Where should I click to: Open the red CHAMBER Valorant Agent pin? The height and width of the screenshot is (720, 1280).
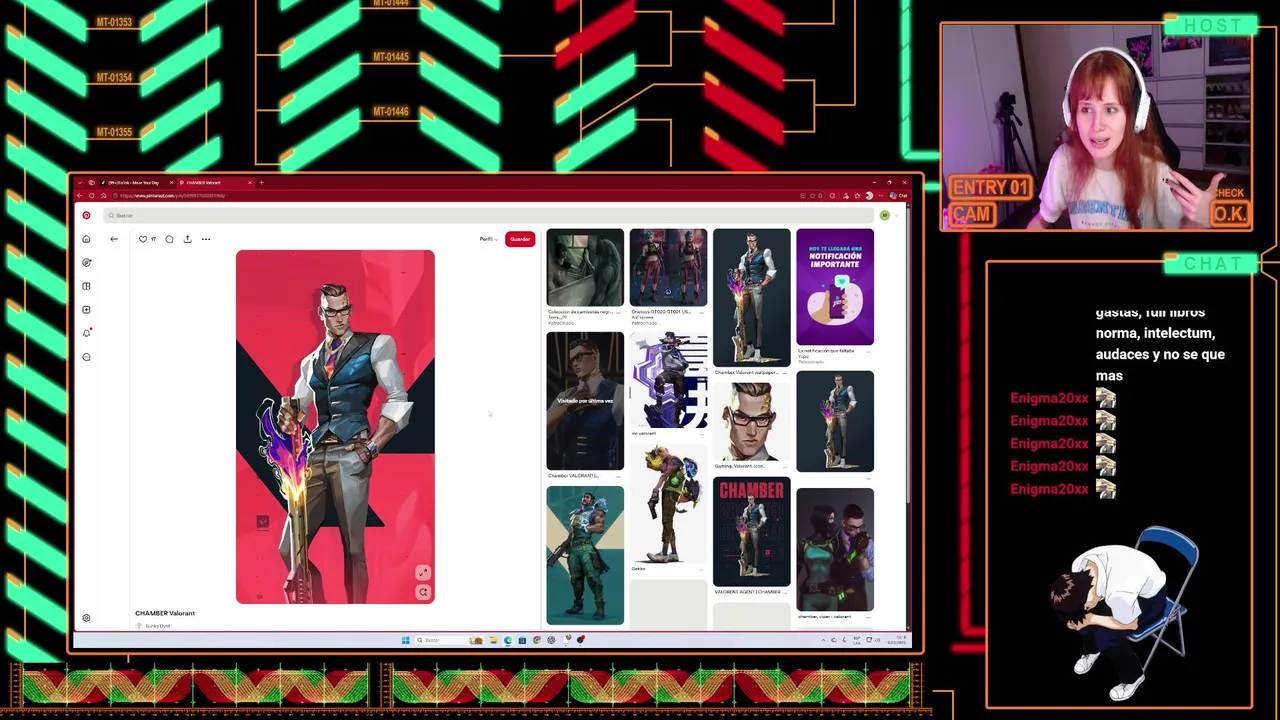[751, 532]
